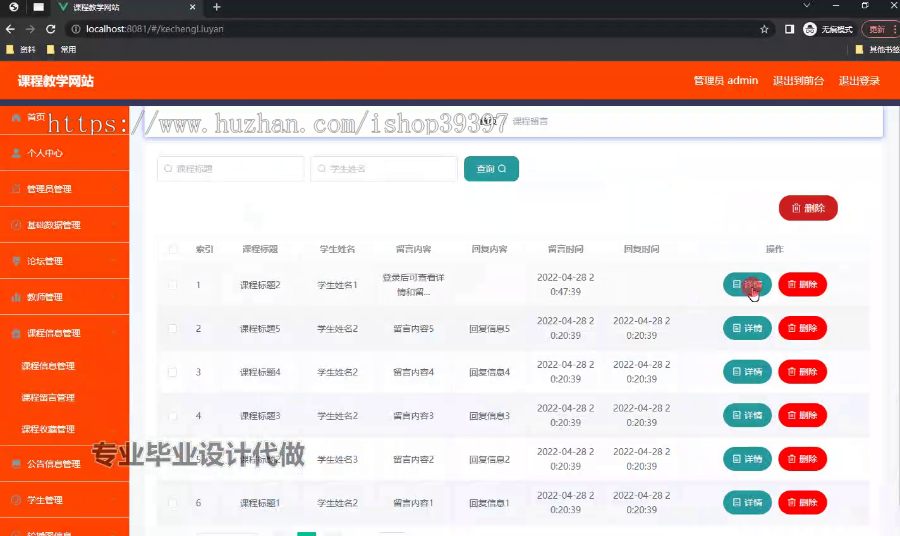Click the top red batch 删除 button
Image resolution: width=900 pixels, height=536 pixels.
tap(808, 208)
